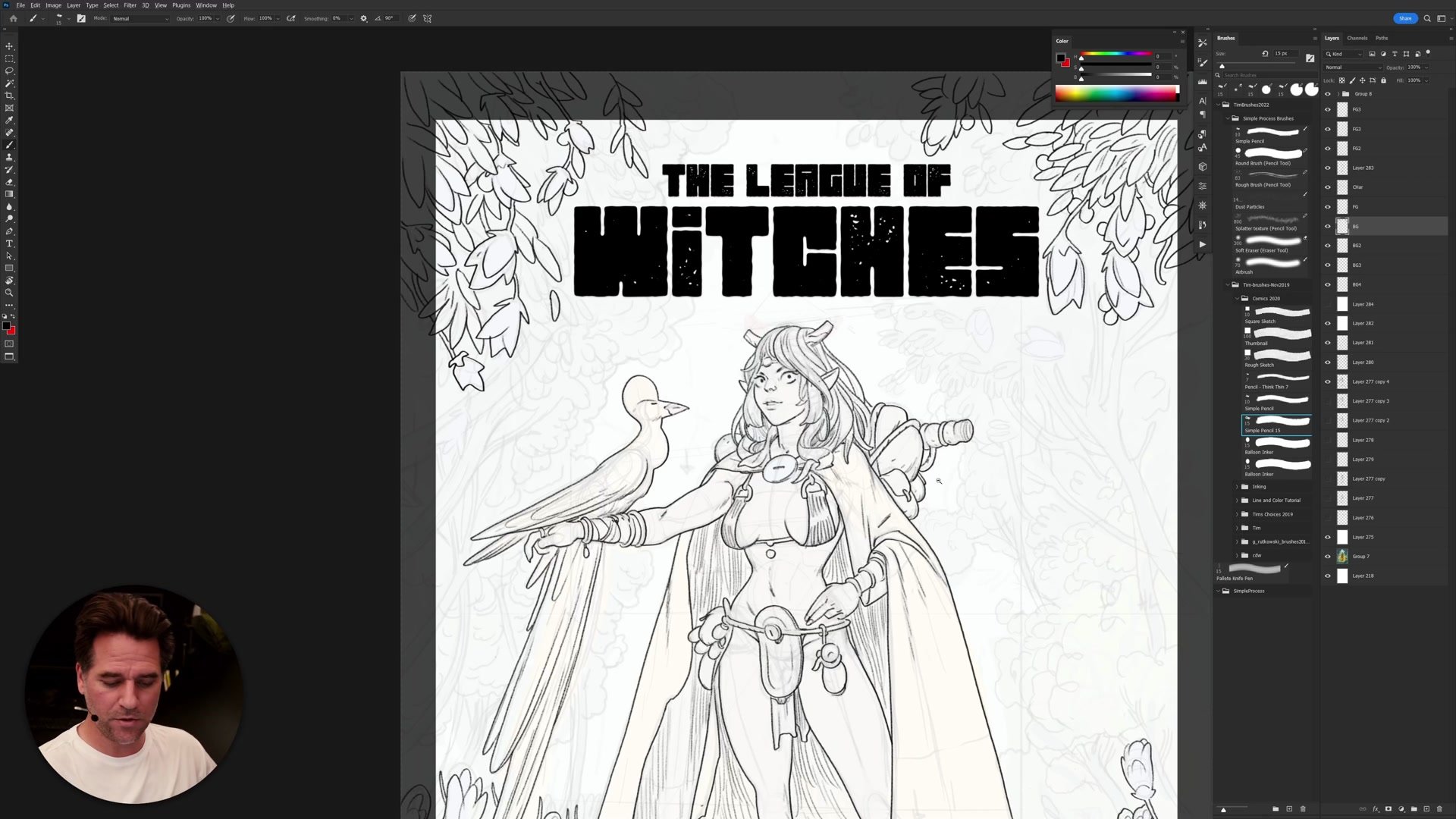Switch to the Channels tab
Image resolution: width=1456 pixels, height=819 pixels.
coord(1357,38)
